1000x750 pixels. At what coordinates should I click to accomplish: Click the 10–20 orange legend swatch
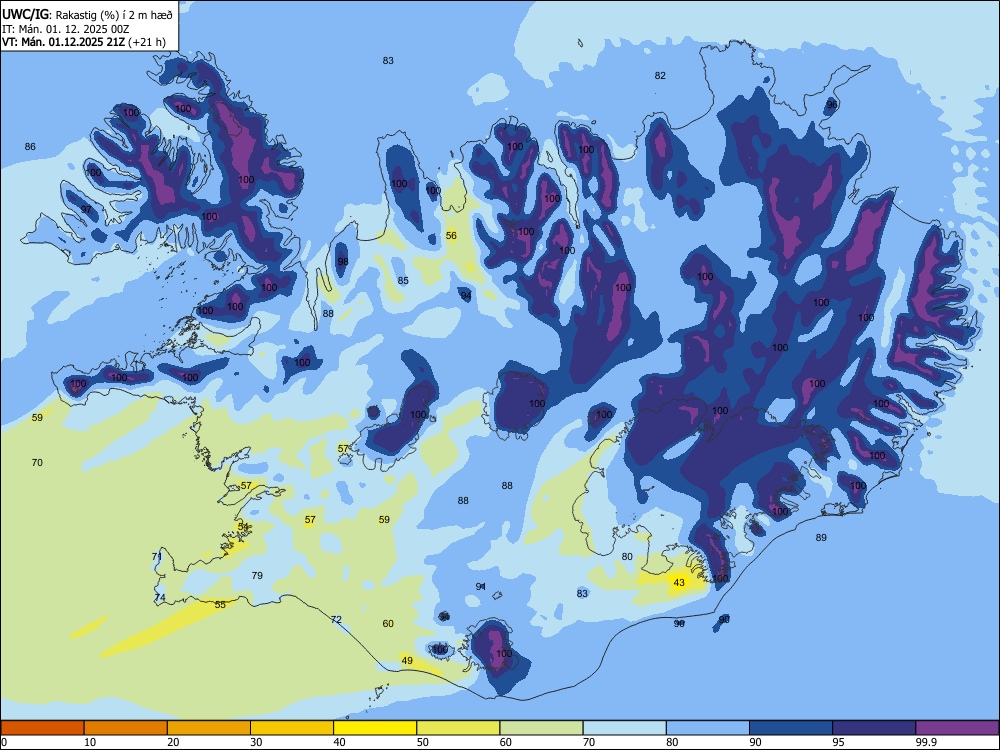[x=126, y=728]
